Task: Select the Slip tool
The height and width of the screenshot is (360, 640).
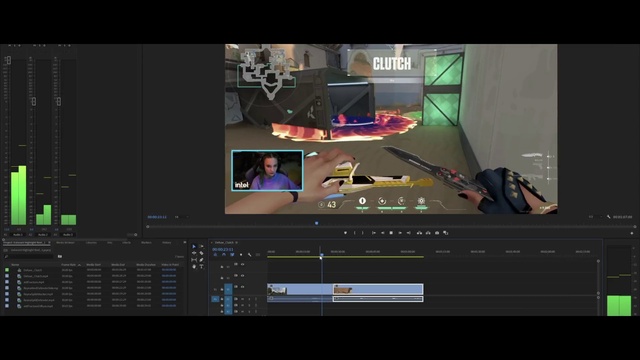Action: (x=194, y=260)
